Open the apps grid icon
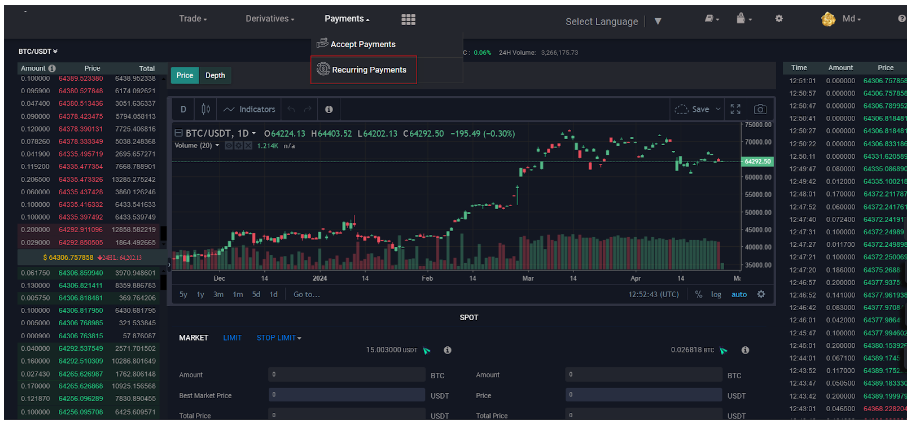The height and width of the screenshot is (424, 911). tap(408, 19)
